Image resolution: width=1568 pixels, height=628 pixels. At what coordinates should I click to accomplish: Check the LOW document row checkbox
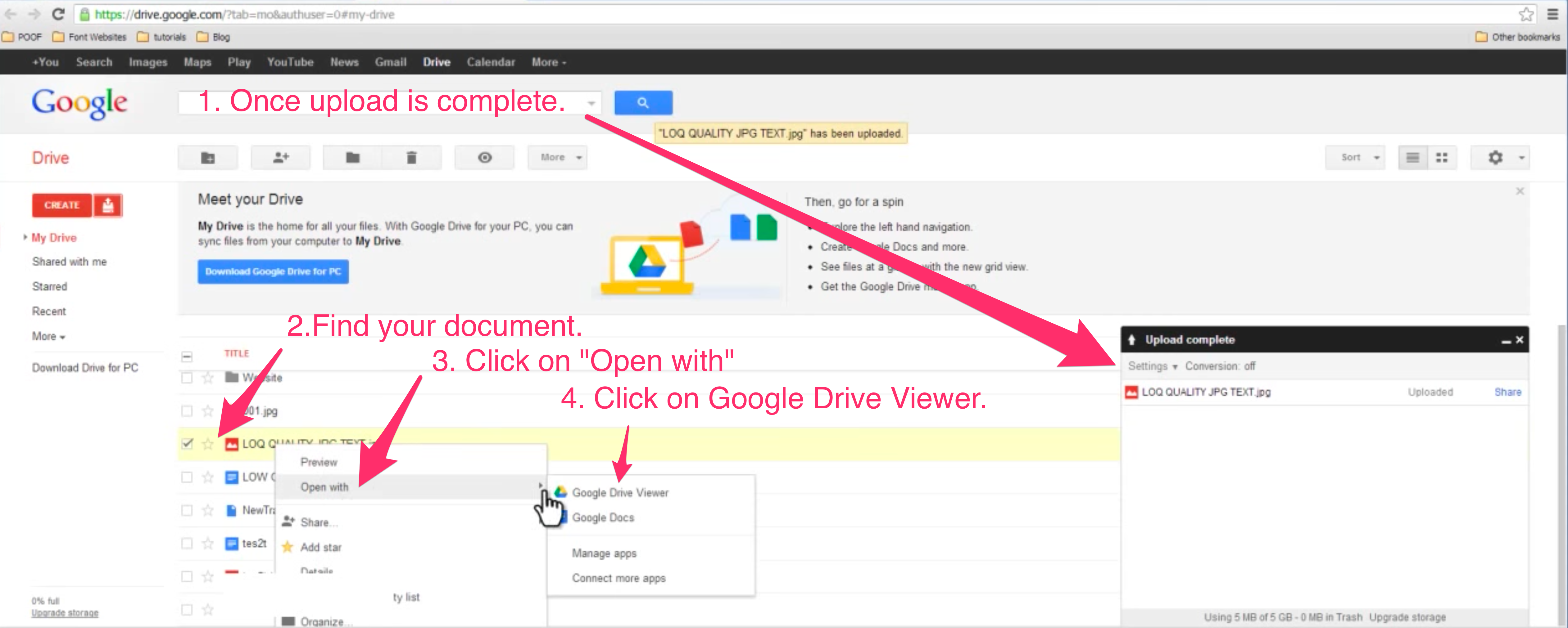[x=187, y=477]
